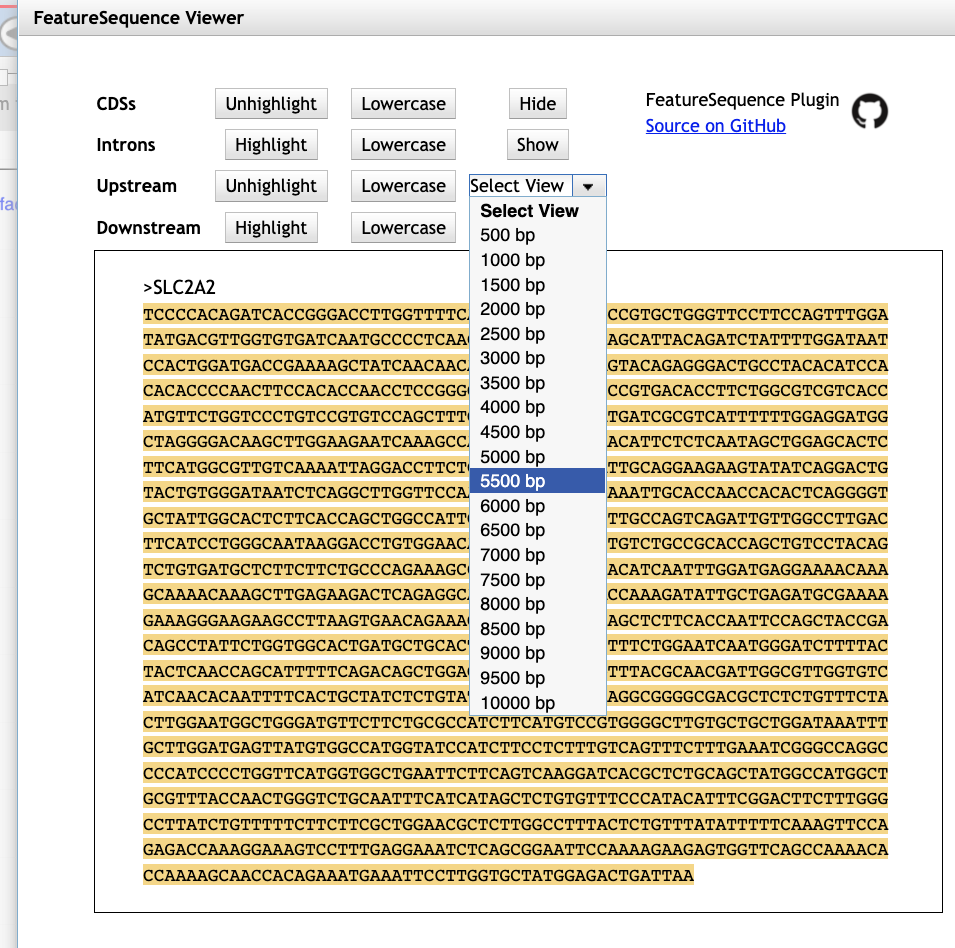The width and height of the screenshot is (955, 948).
Task: Lowercase the Introns sequence
Action: (x=403, y=145)
